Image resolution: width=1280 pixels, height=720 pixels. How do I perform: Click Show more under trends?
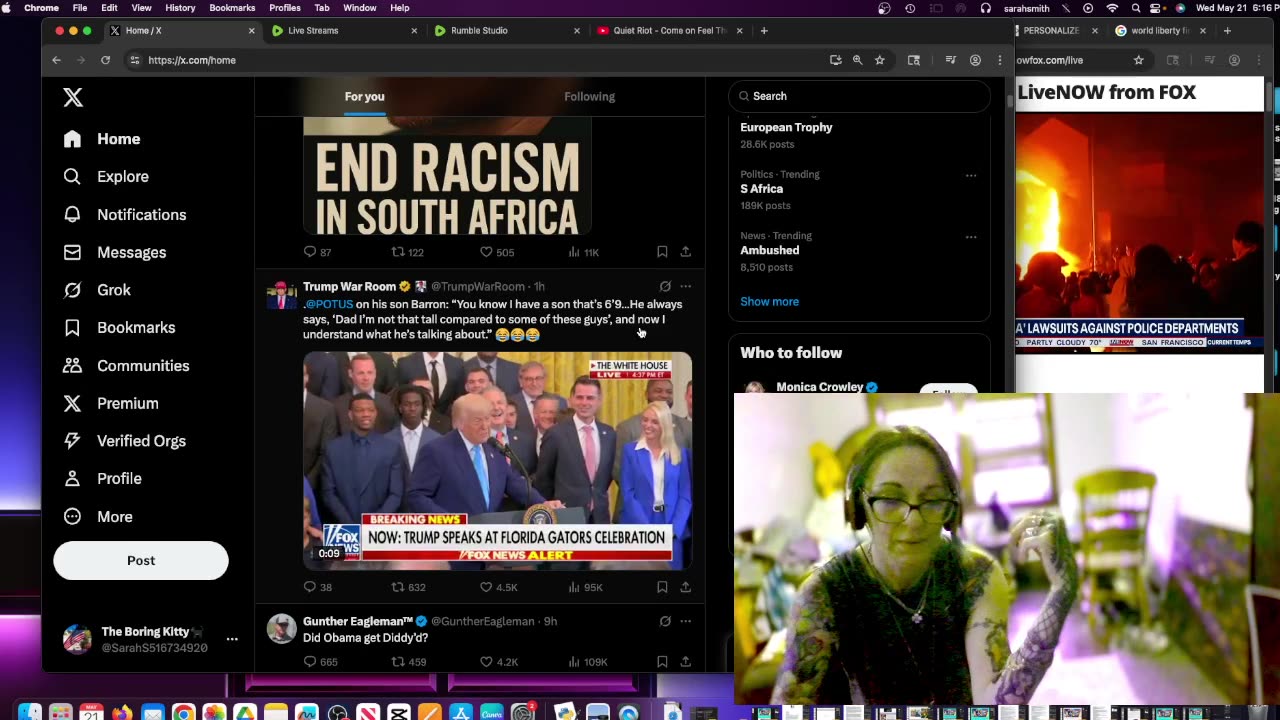(x=769, y=302)
